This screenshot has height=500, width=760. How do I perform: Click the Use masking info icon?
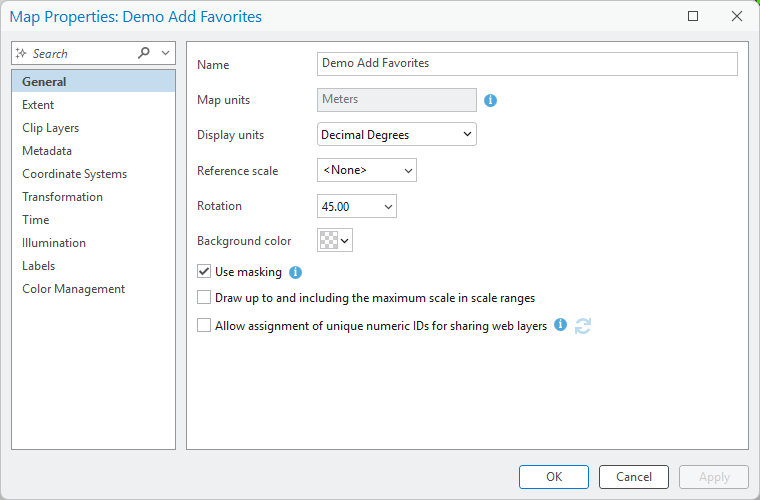(295, 273)
